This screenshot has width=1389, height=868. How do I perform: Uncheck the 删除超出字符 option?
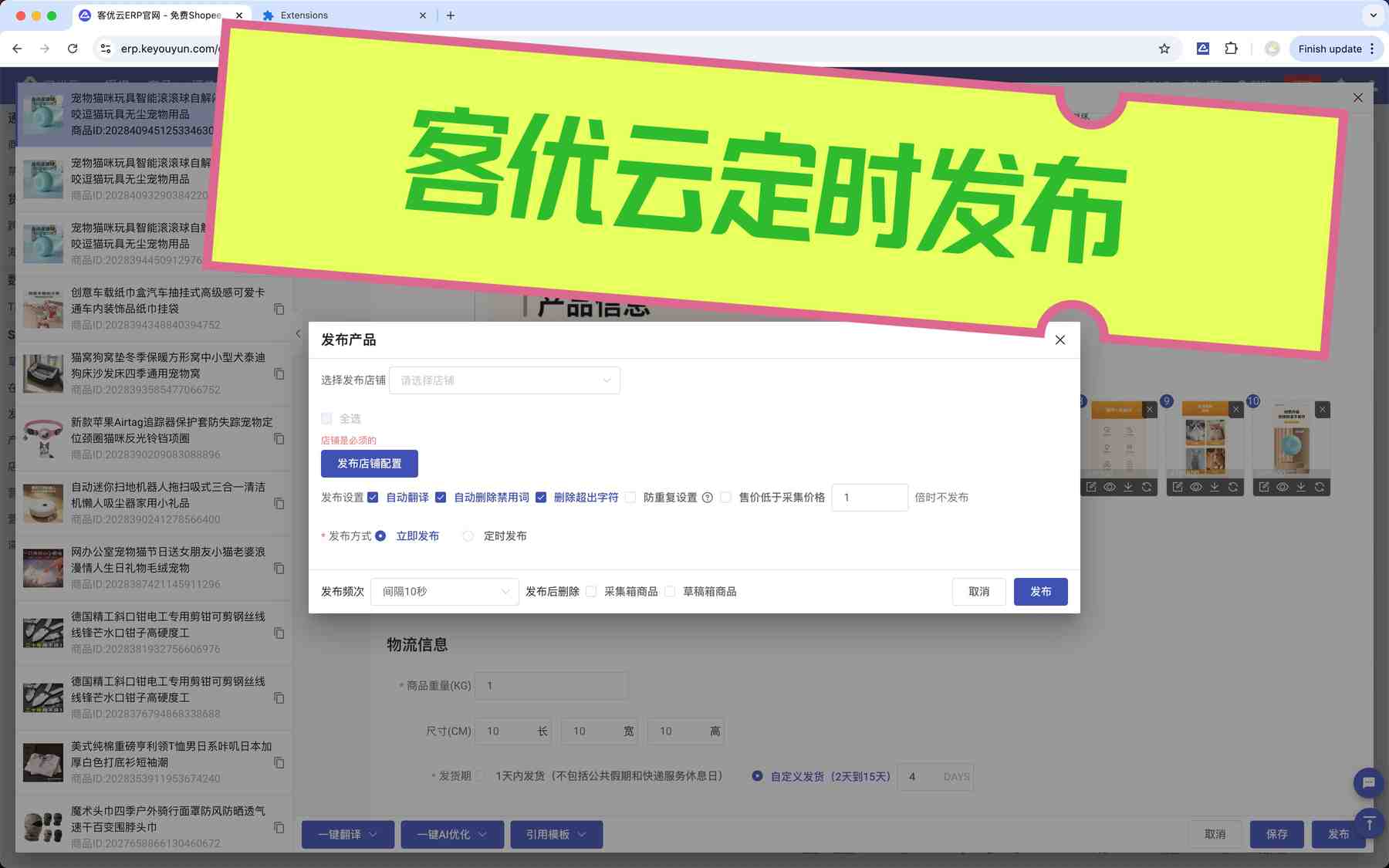point(541,498)
